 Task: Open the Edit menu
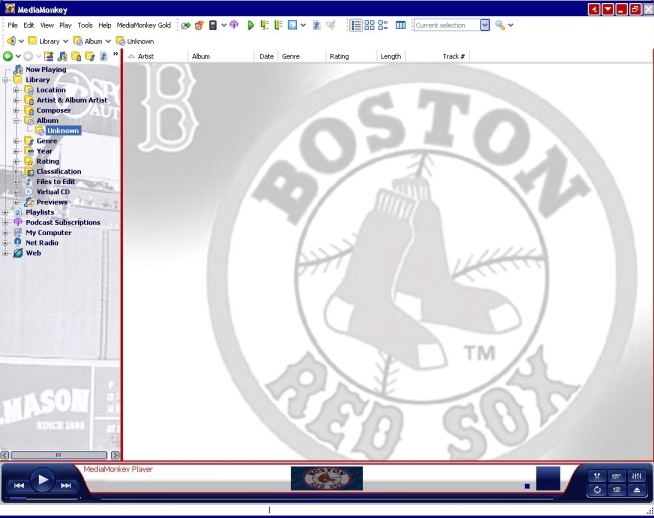click(29, 25)
